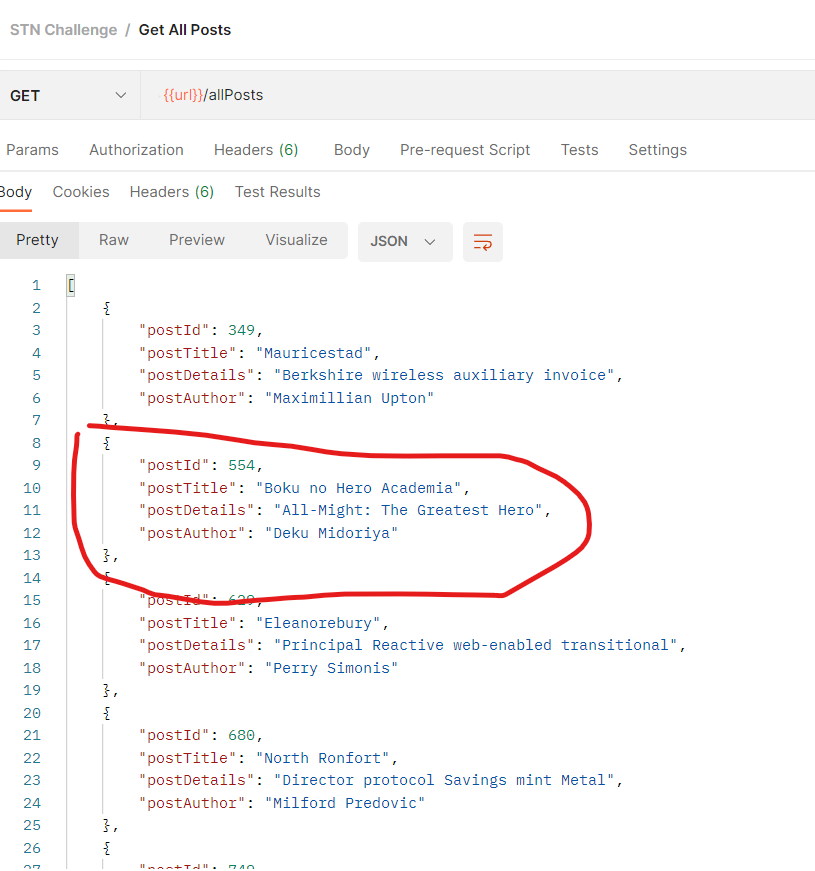Open the Settings tab
Screen dimensions: 815x871
click(658, 150)
